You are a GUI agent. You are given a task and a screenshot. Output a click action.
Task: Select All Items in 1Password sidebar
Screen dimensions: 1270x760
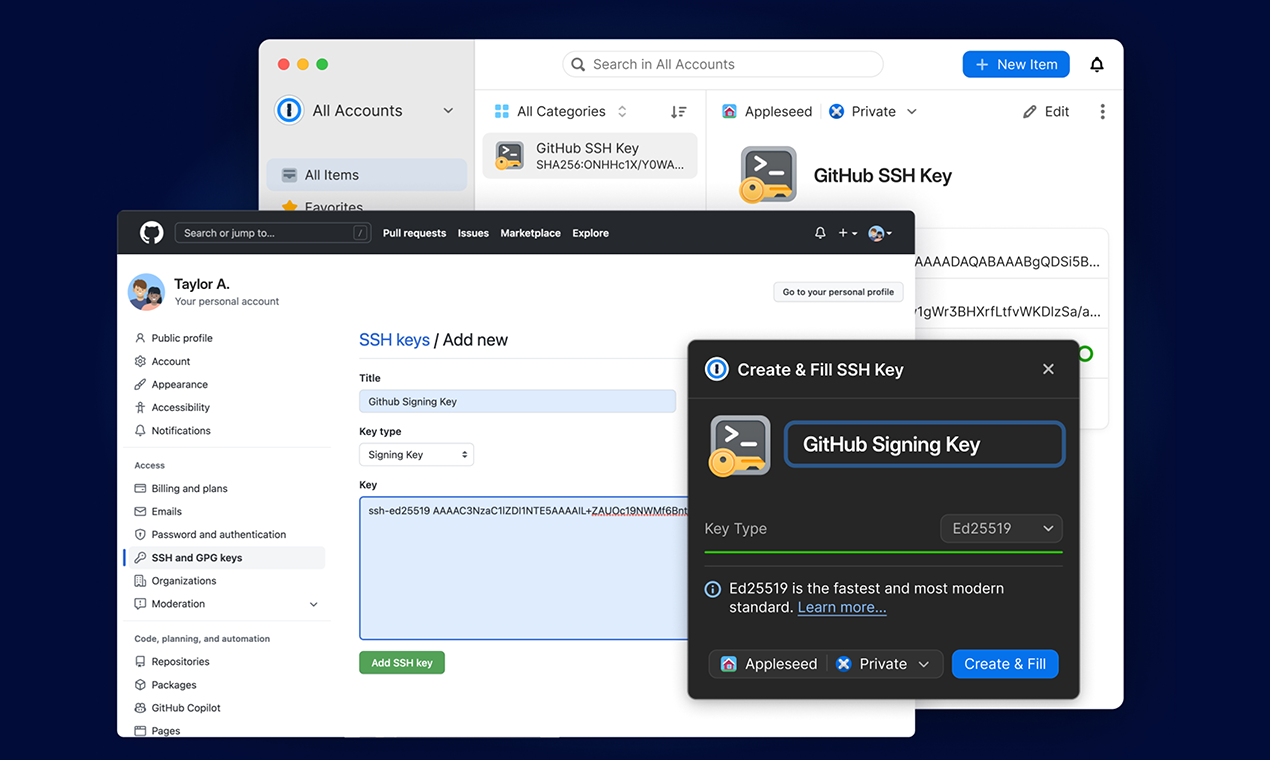tap(366, 174)
